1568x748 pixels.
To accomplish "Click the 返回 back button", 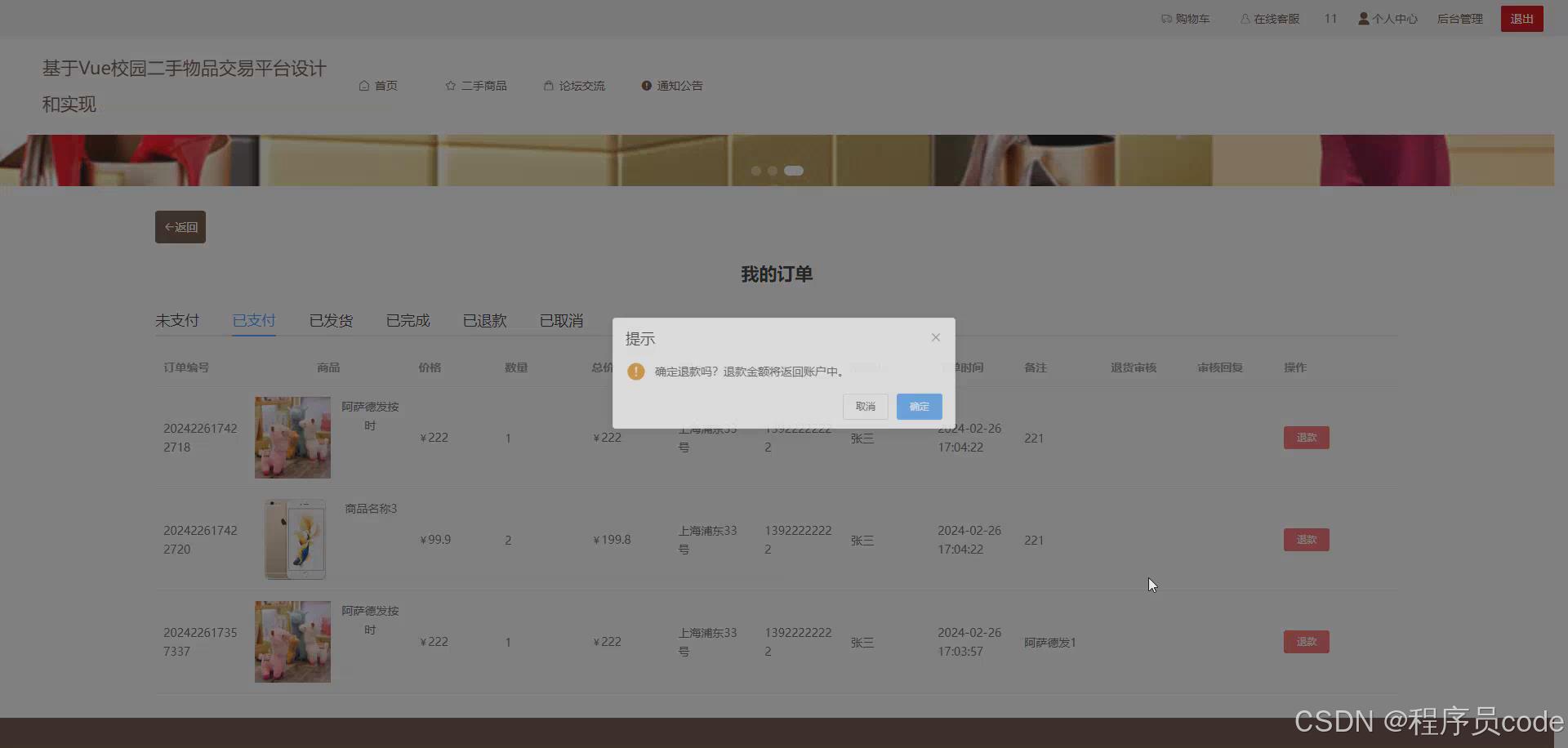I will 180,226.
